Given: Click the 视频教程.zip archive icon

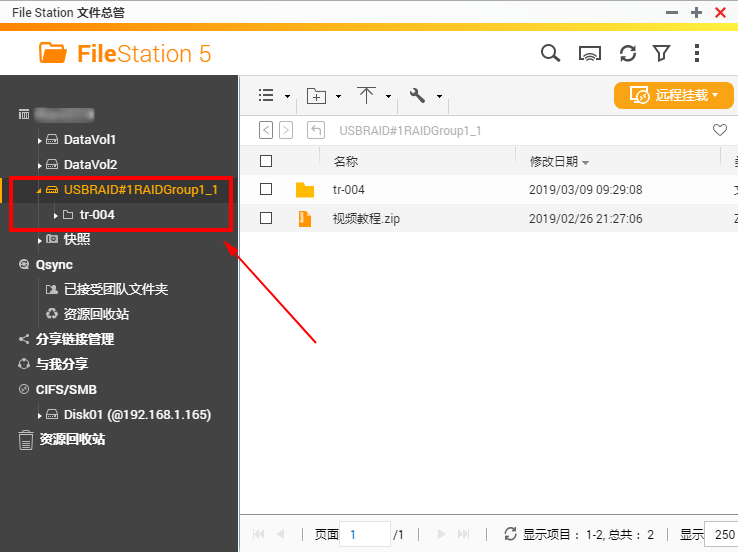Looking at the screenshot, I should click(x=305, y=219).
